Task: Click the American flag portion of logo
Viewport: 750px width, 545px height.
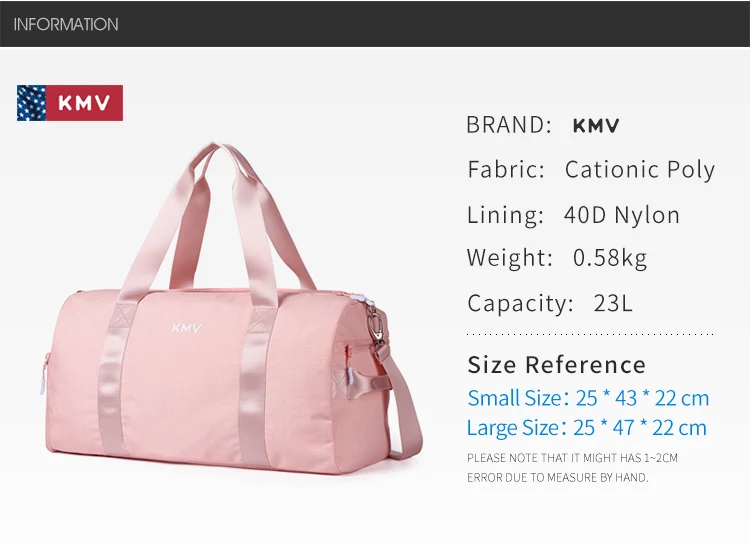Action: click(x=32, y=103)
